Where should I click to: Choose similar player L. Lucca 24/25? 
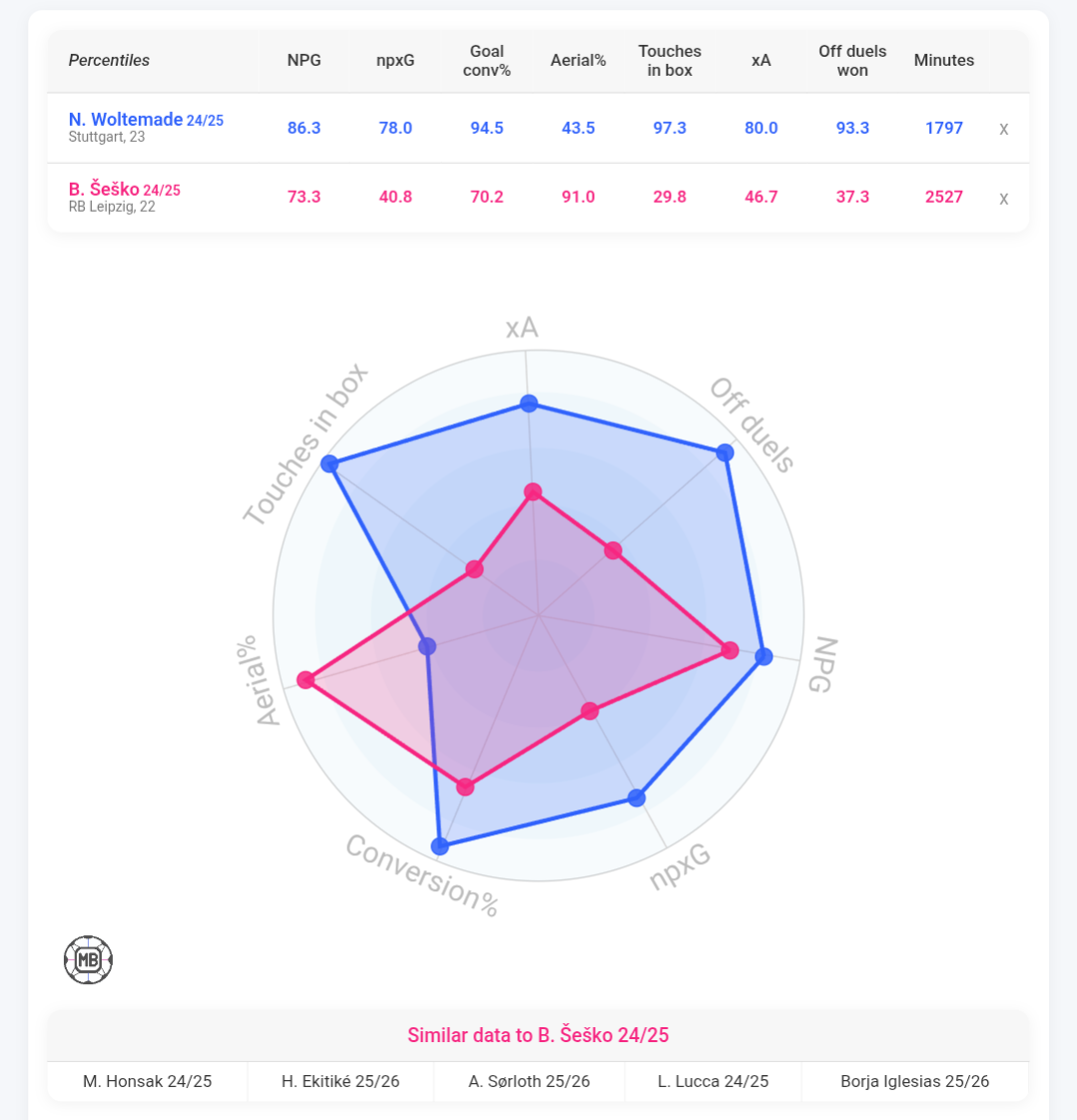point(713,1081)
